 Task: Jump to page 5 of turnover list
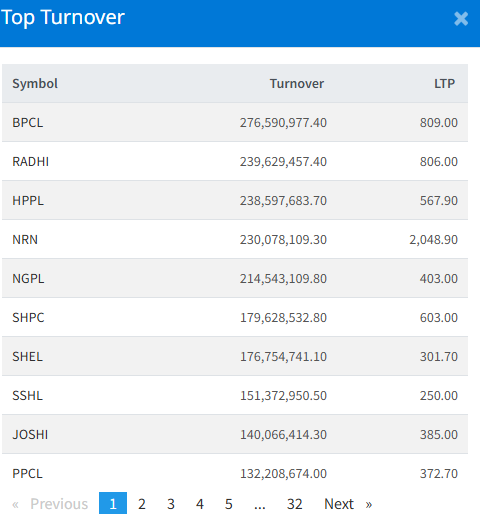click(229, 504)
